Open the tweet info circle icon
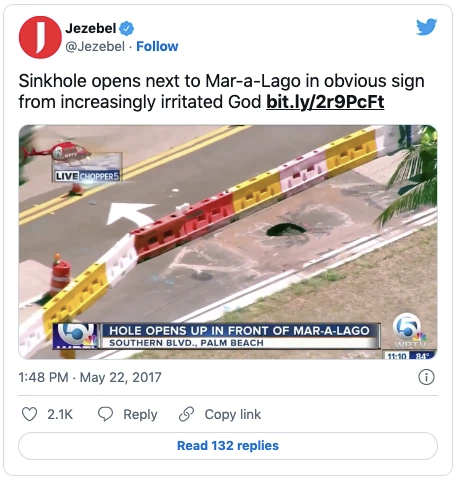The width and height of the screenshot is (461, 481). click(x=426, y=377)
